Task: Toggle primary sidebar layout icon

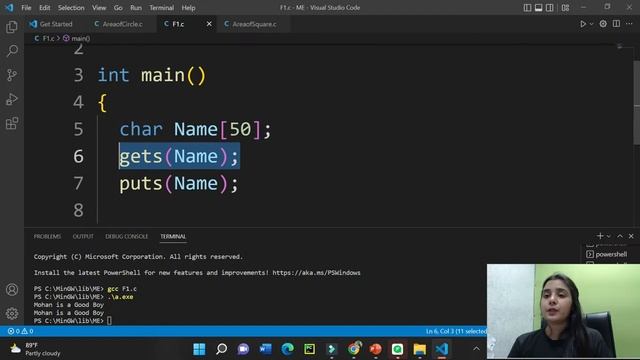Action: click(x=527, y=8)
